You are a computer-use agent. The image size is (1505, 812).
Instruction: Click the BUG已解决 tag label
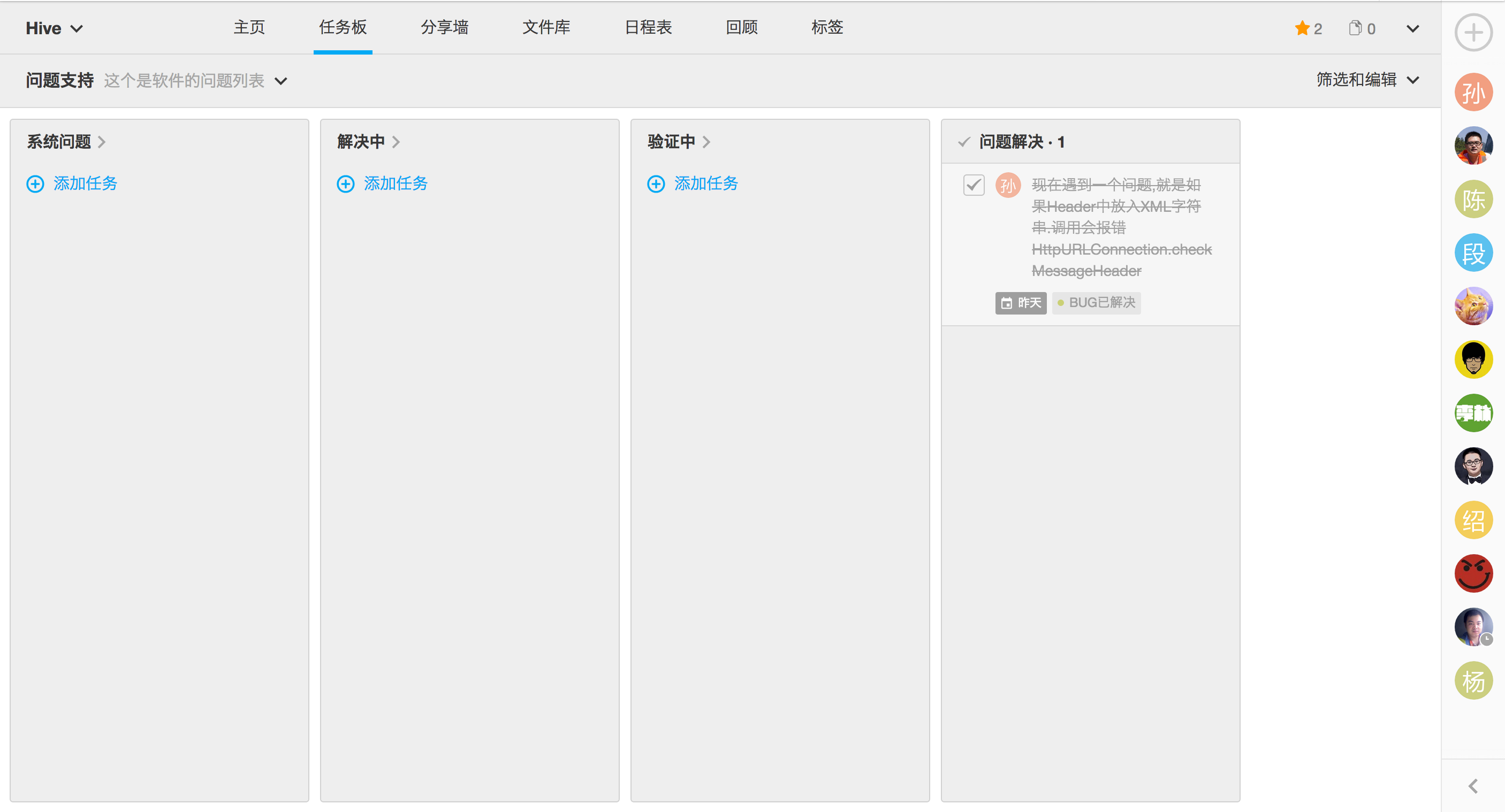[1097, 303]
